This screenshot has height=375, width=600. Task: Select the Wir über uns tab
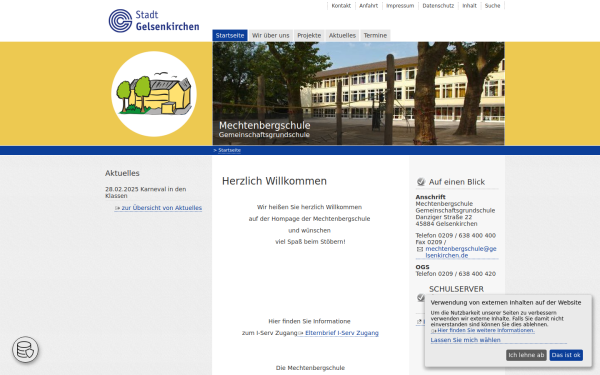tap(271, 35)
